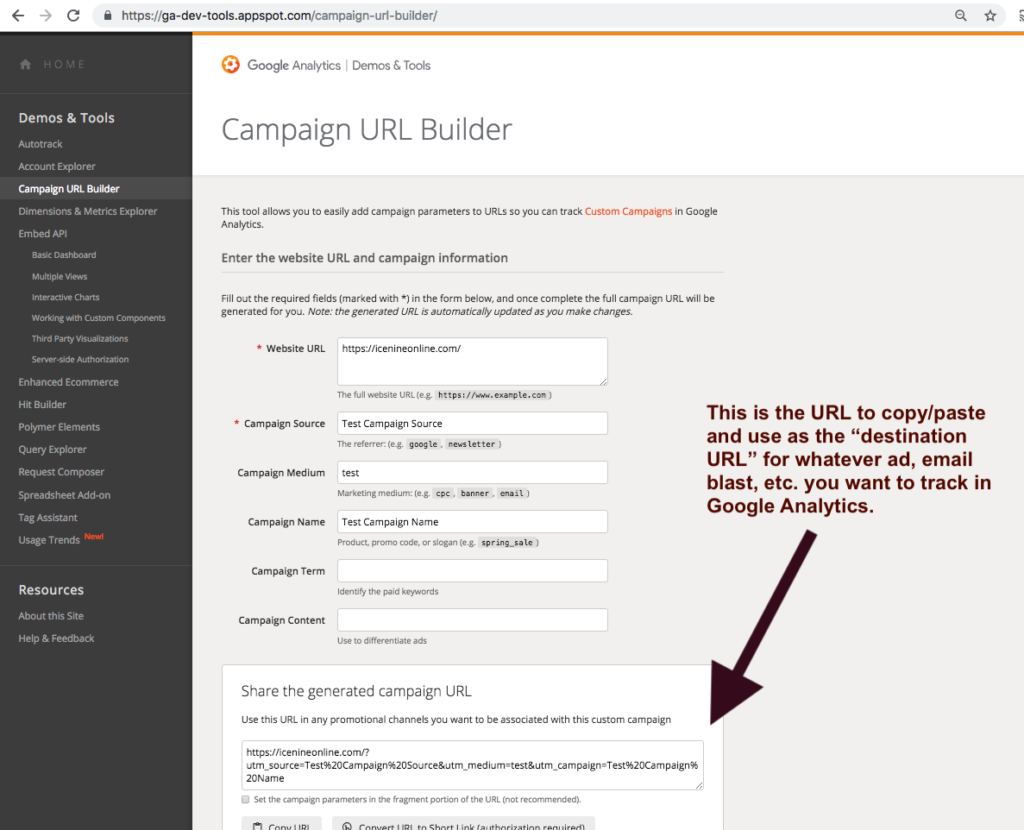Click the Demos & Tools header link
Viewport: 1024px width, 830px height.
[391, 65]
